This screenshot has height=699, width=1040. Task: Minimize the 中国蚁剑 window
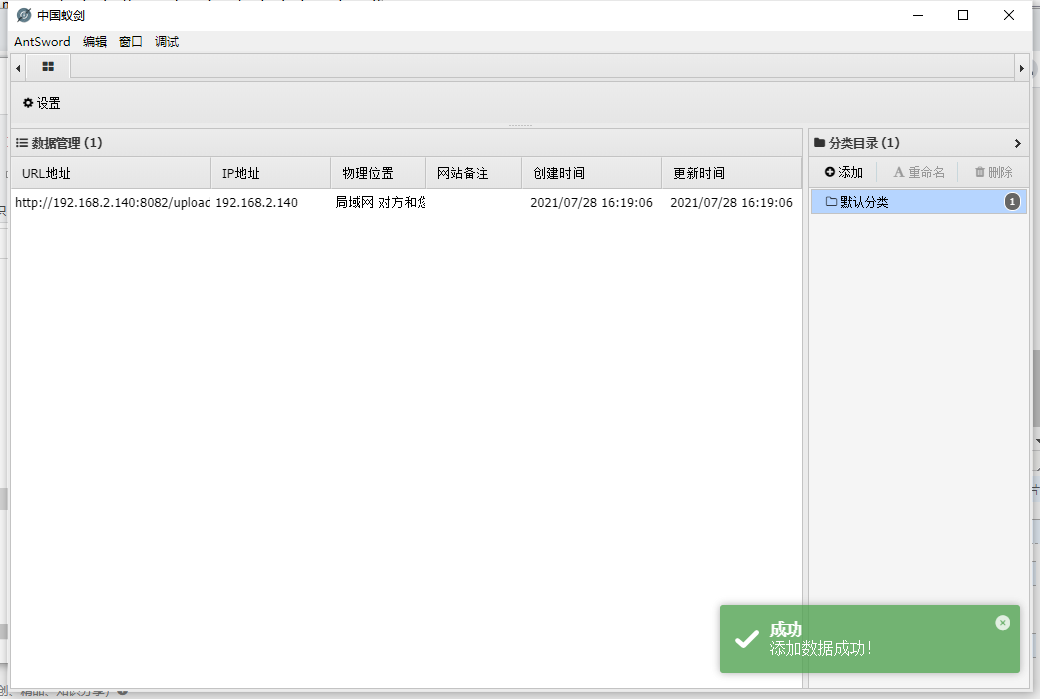click(918, 15)
